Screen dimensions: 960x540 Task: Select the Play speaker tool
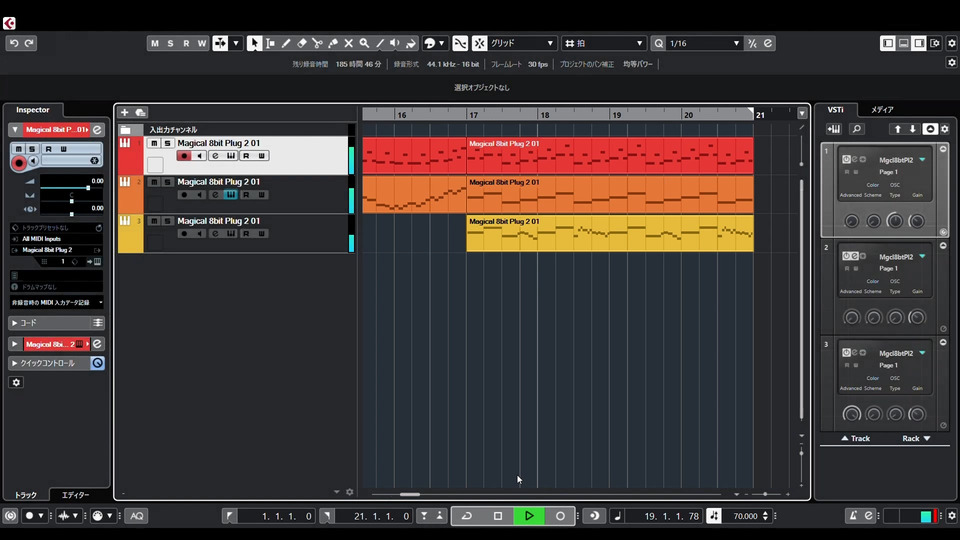point(395,43)
